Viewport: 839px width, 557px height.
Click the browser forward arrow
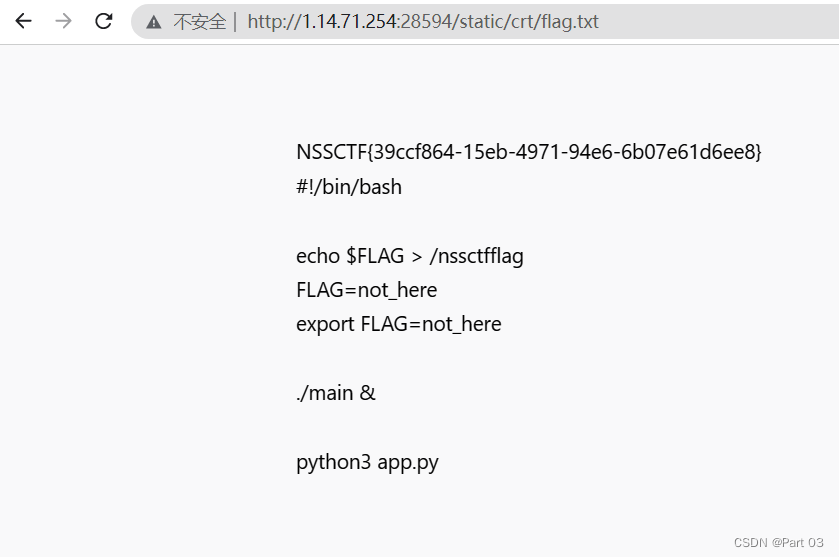coord(63,21)
